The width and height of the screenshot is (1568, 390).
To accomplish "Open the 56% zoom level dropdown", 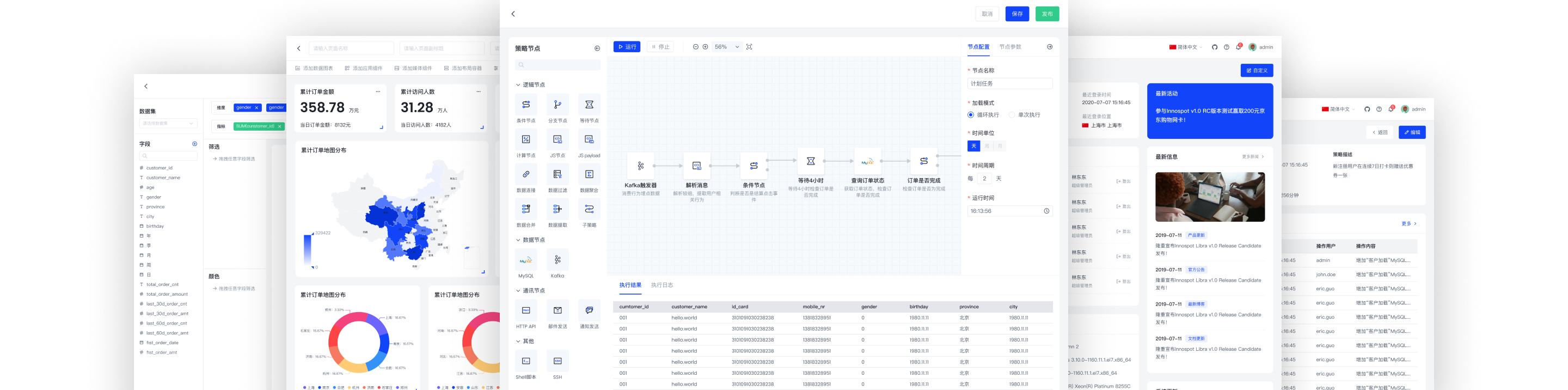I will click(727, 47).
